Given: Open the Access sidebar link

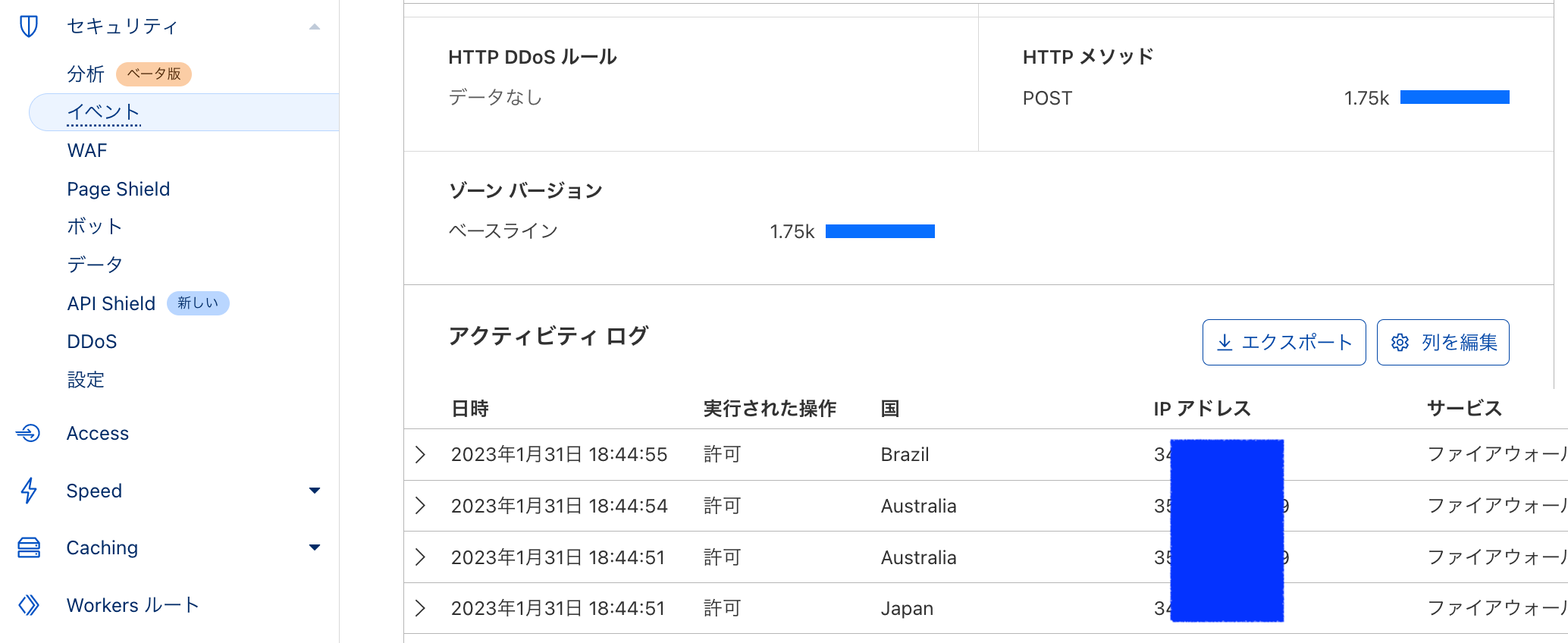Looking at the screenshot, I should click(98, 433).
